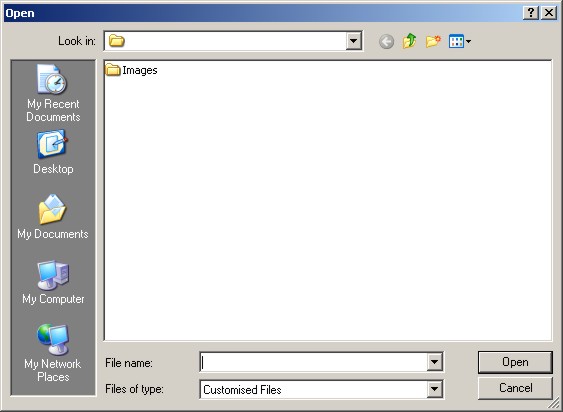Open My Recent Documents shortcut
The height and width of the screenshot is (412, 563).
pos(53,93)
